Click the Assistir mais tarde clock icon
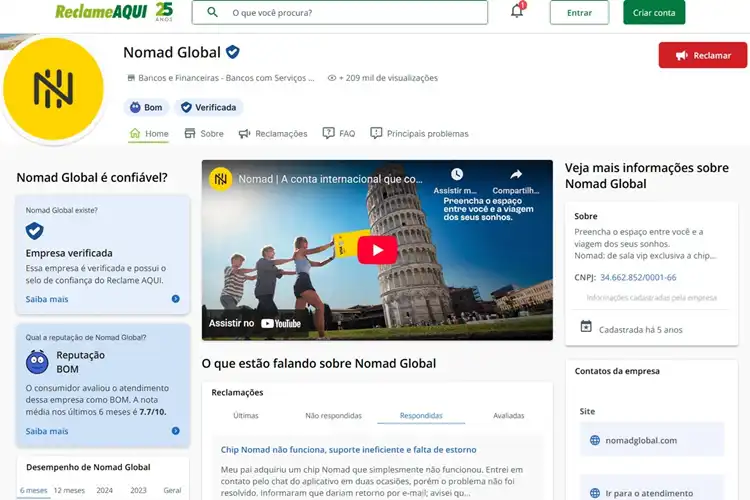The image size is (750, 500). pos(457,174)
